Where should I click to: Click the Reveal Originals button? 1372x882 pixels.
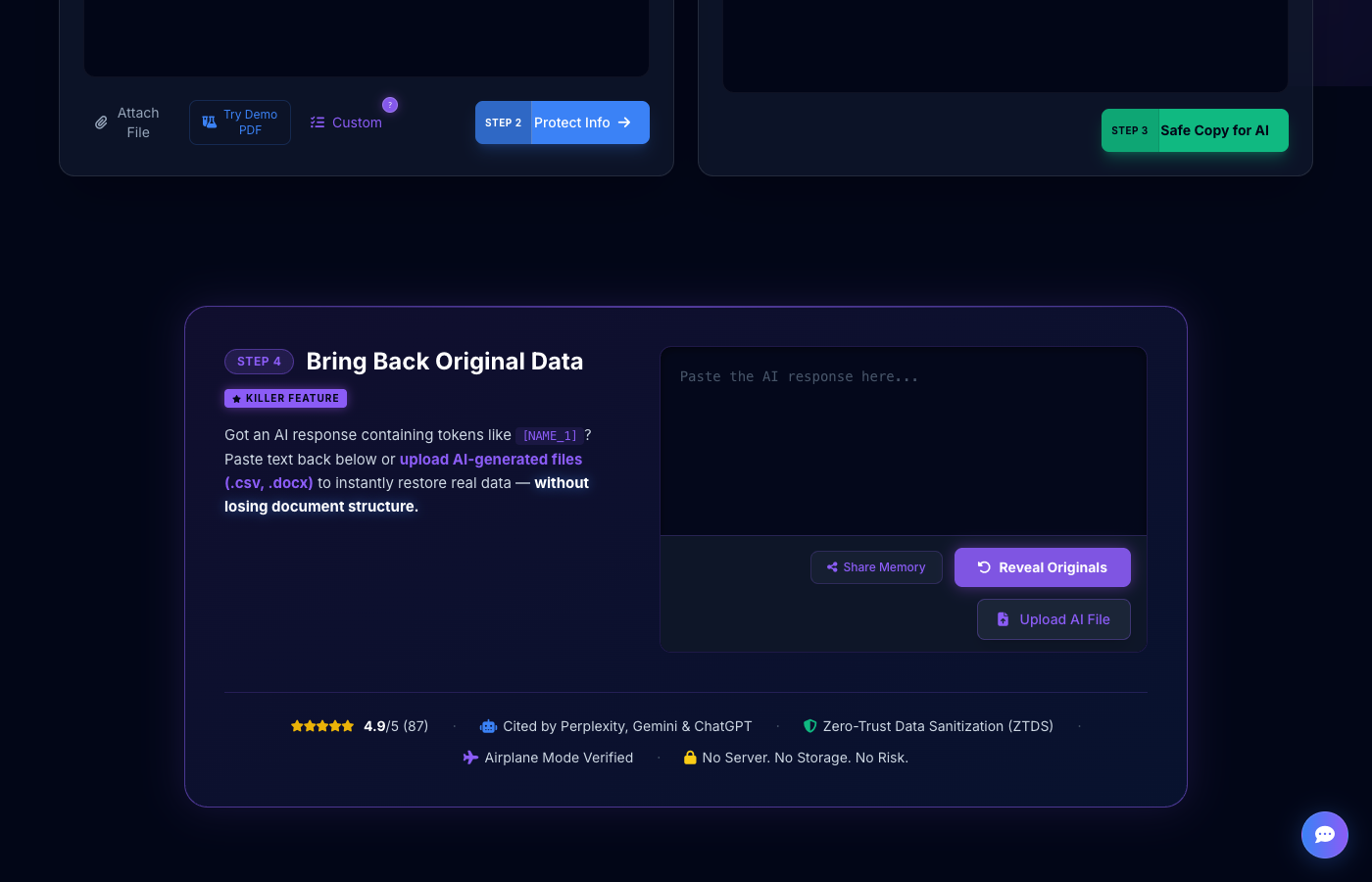point(1043,567)
